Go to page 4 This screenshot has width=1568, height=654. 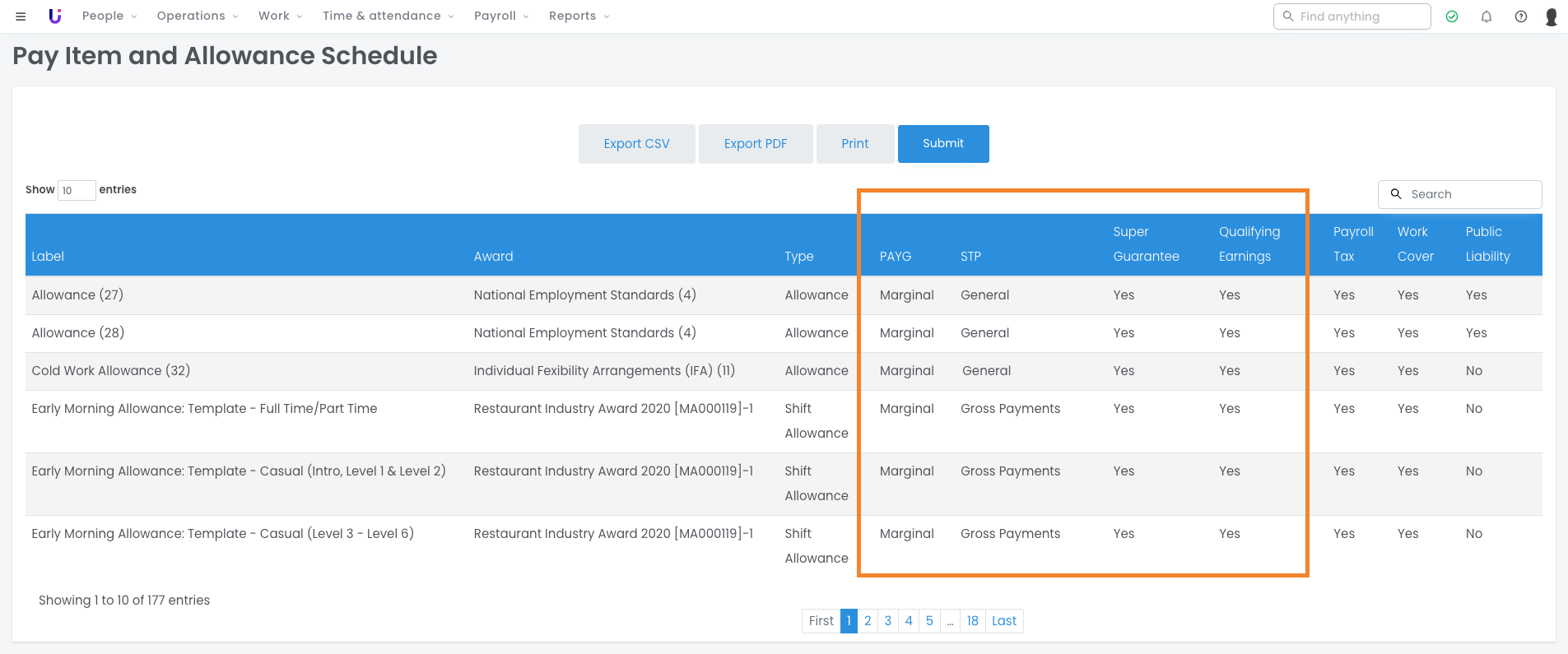(x=909, y=621)
